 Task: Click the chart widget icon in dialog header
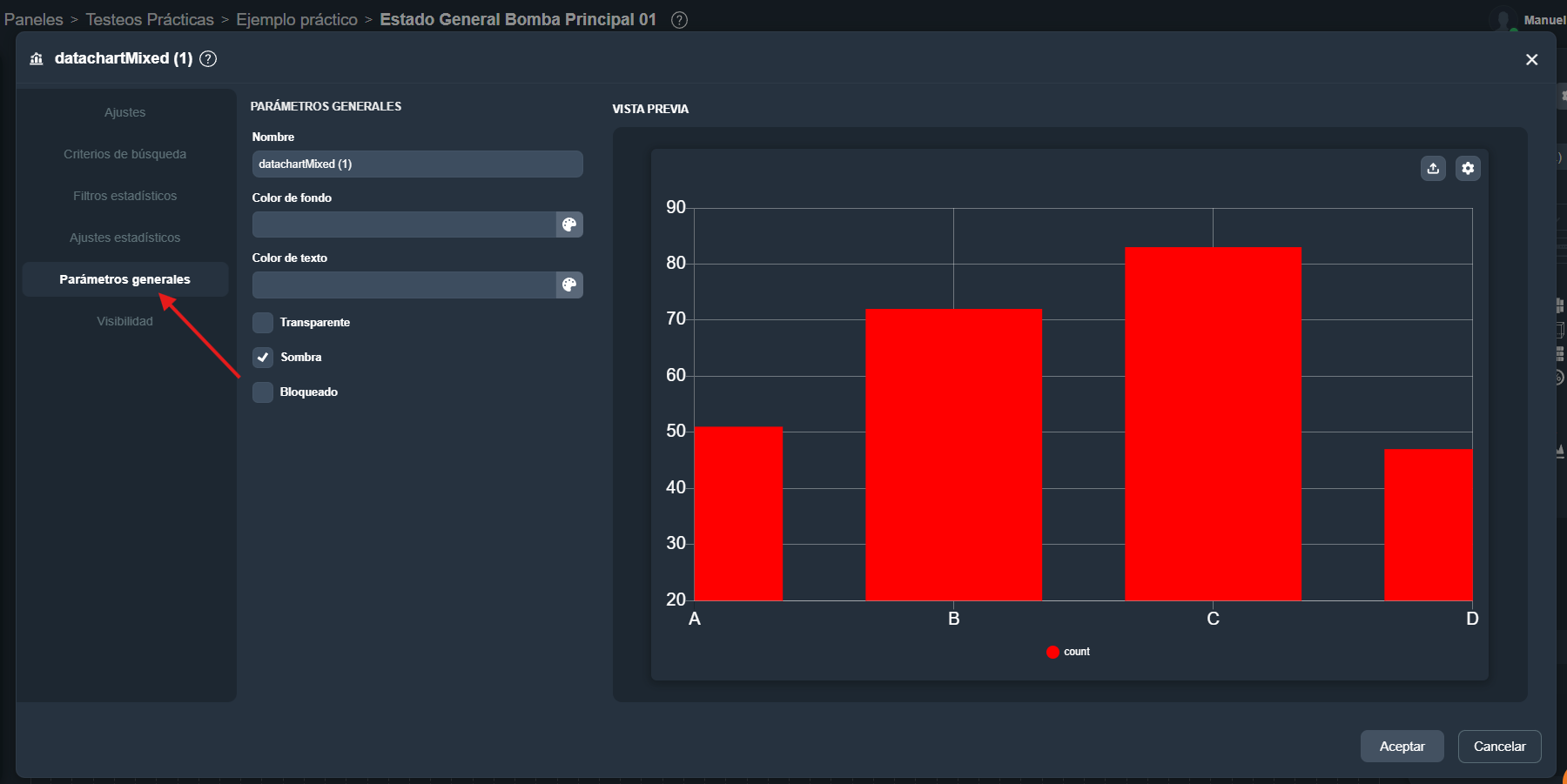coord(37,58)
